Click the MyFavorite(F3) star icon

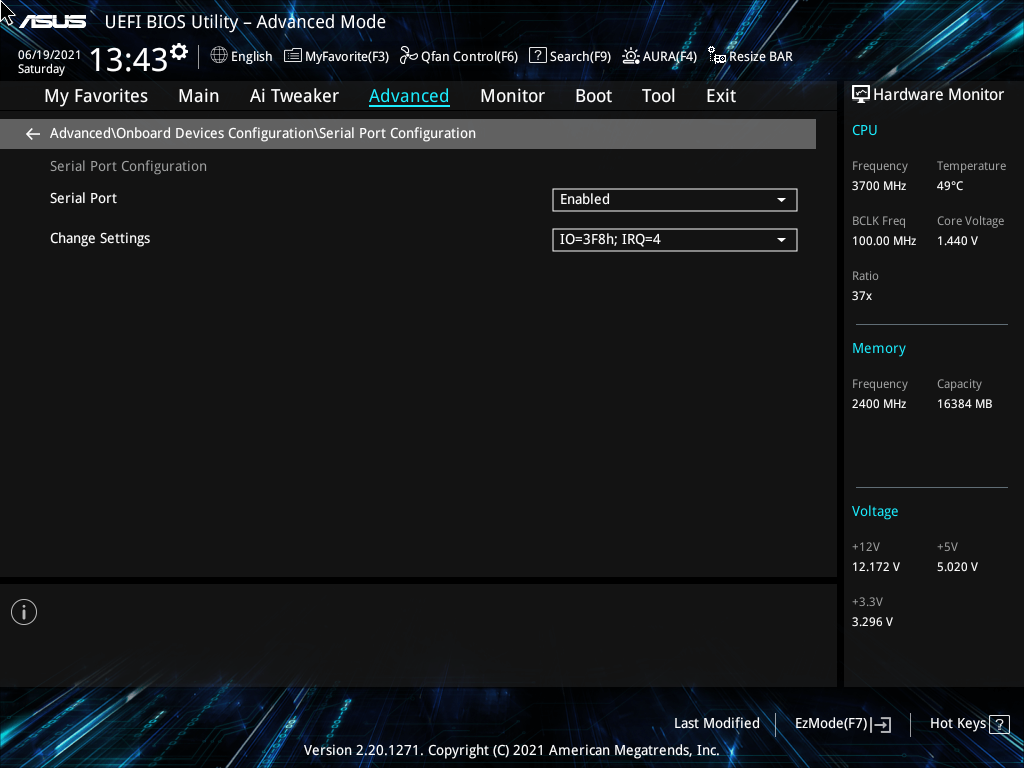pyautogui.click(x=292, y=56)
